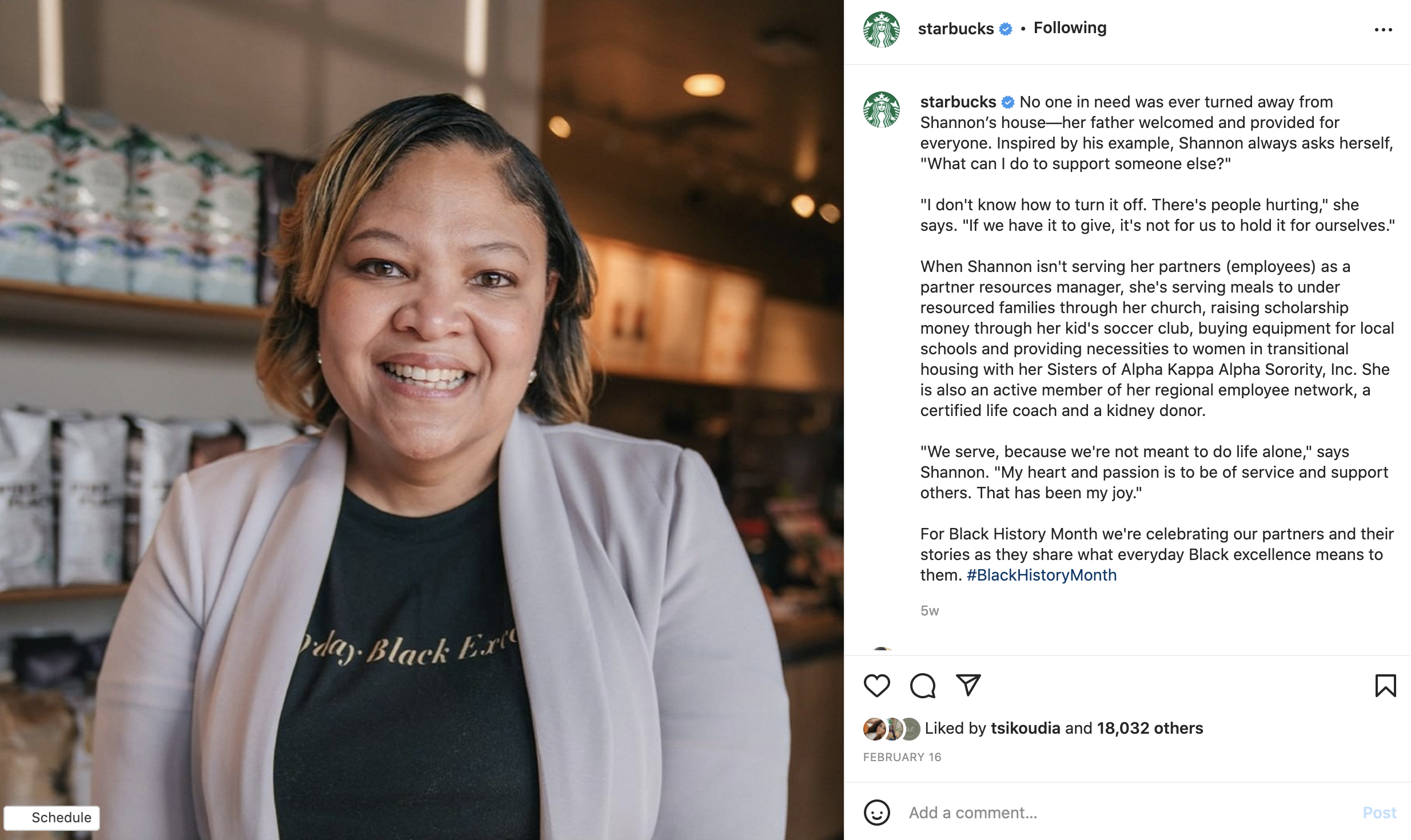Viewport: 1411px width, 840px height.
Task: Open the tsikoudia profile link
Action: coord(1025,728)
